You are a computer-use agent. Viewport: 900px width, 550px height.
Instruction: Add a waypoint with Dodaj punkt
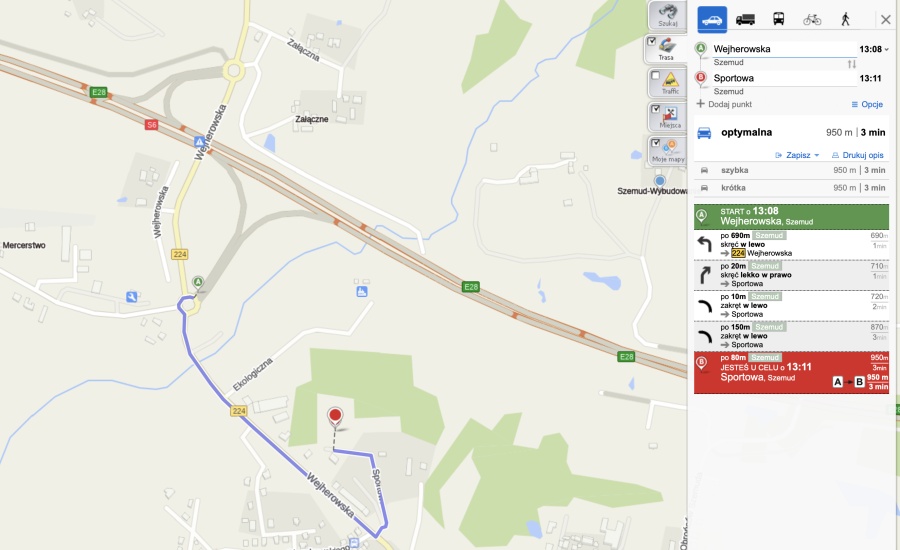point(724,104)
